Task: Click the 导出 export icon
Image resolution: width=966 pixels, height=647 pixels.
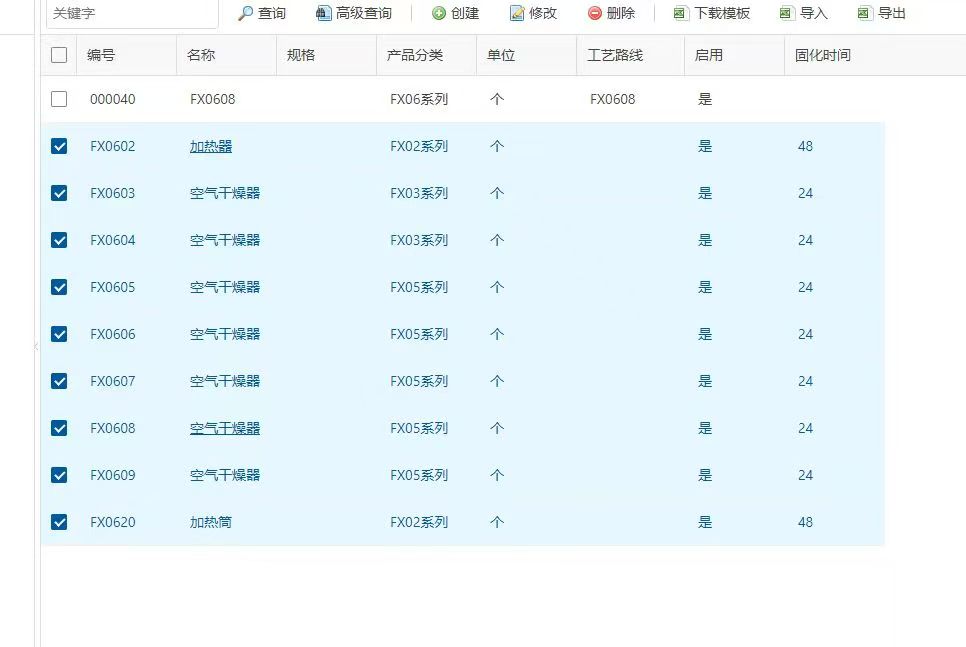Action: pos(865,13)
